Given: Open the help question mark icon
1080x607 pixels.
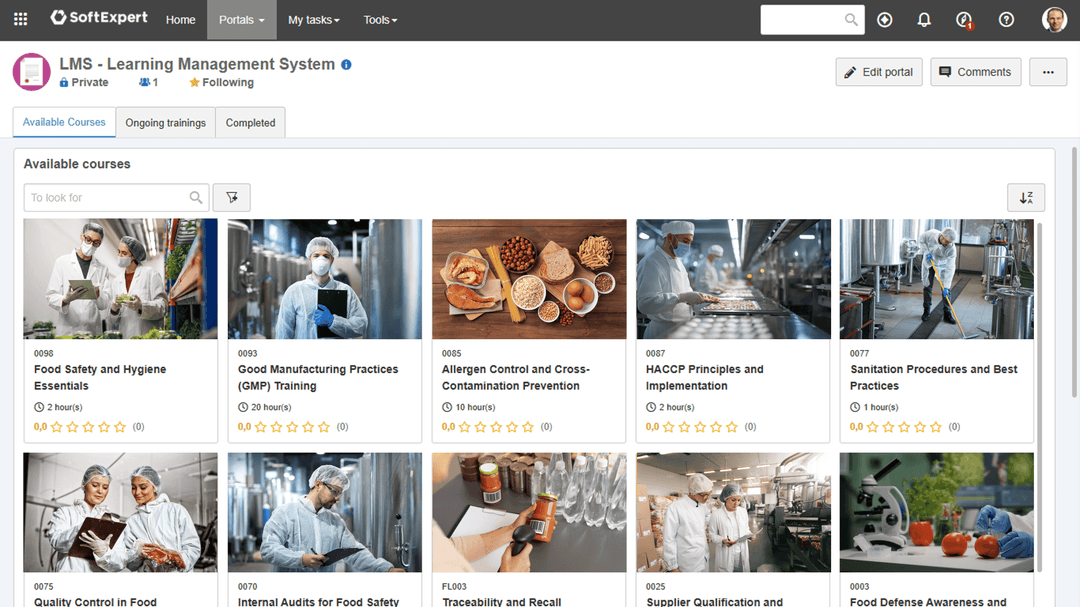Looking at the screenshot, I should click(x=1006, y=20).
